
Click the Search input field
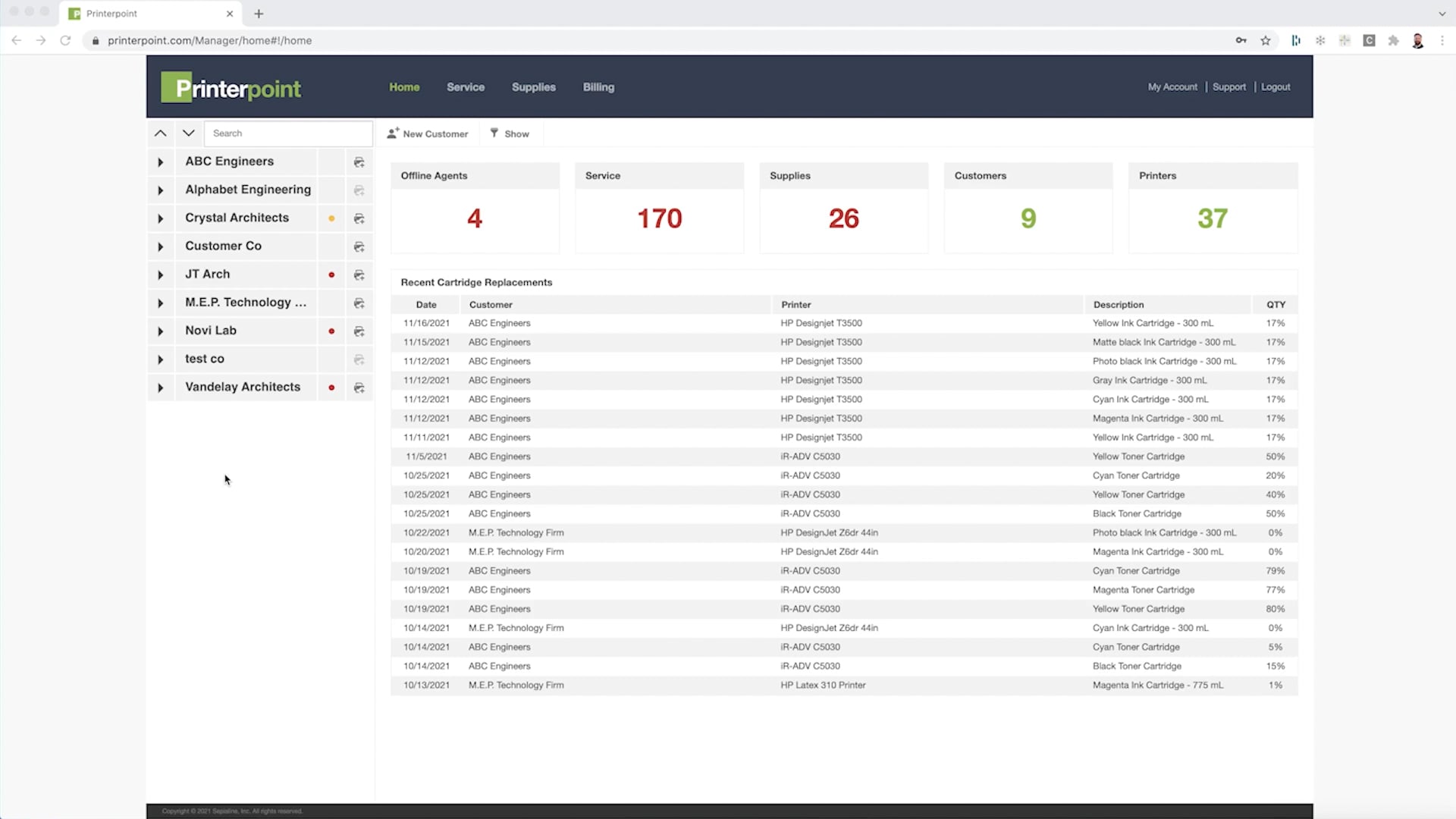[287, 133]
